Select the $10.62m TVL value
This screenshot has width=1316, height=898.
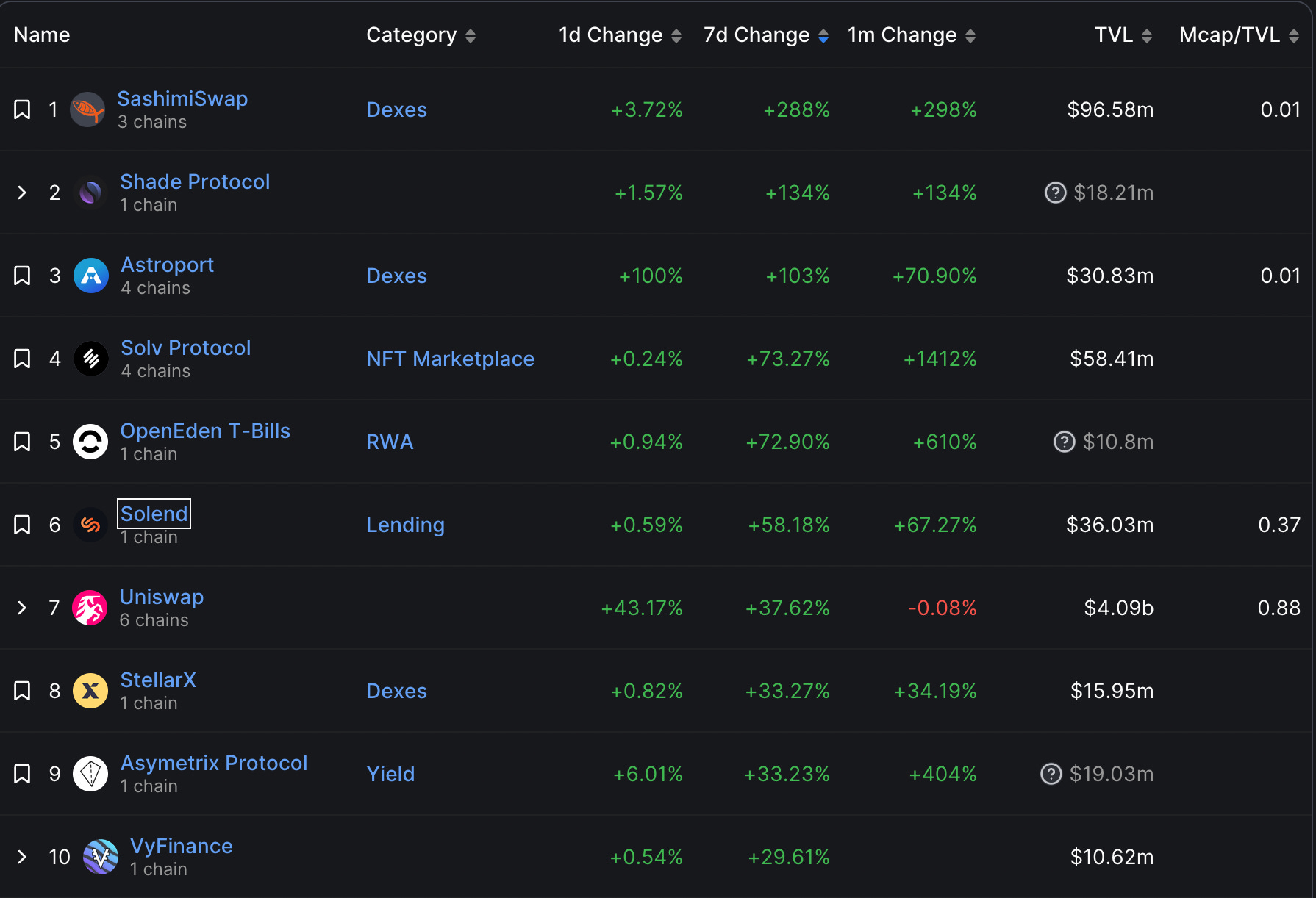tap(1112, 857)
